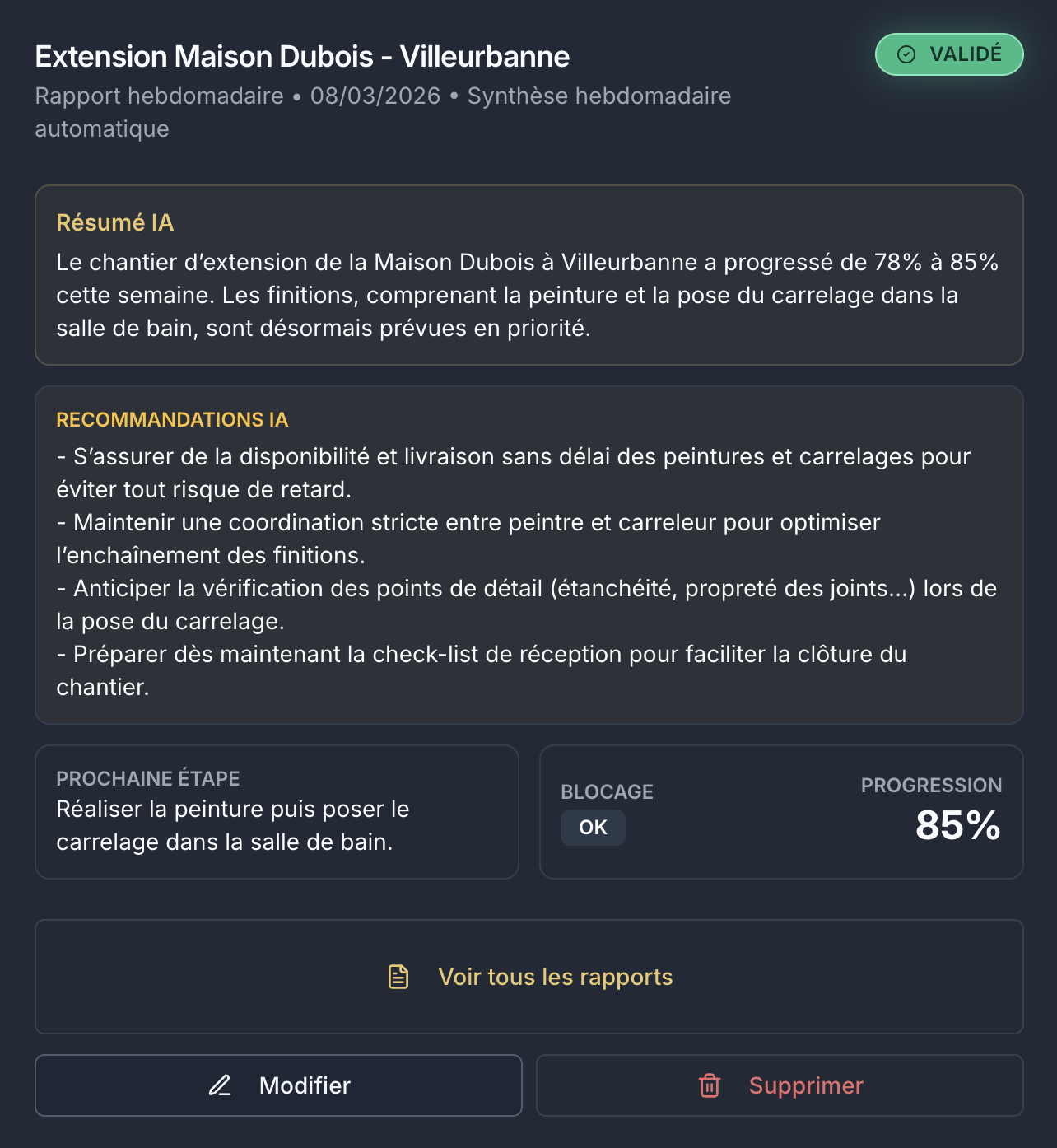This screenshot has width=1057, height=1148.
Task: Click the summary paragraph about 78% à 85%
Action: pyautogui.click(x=527, y=295)
